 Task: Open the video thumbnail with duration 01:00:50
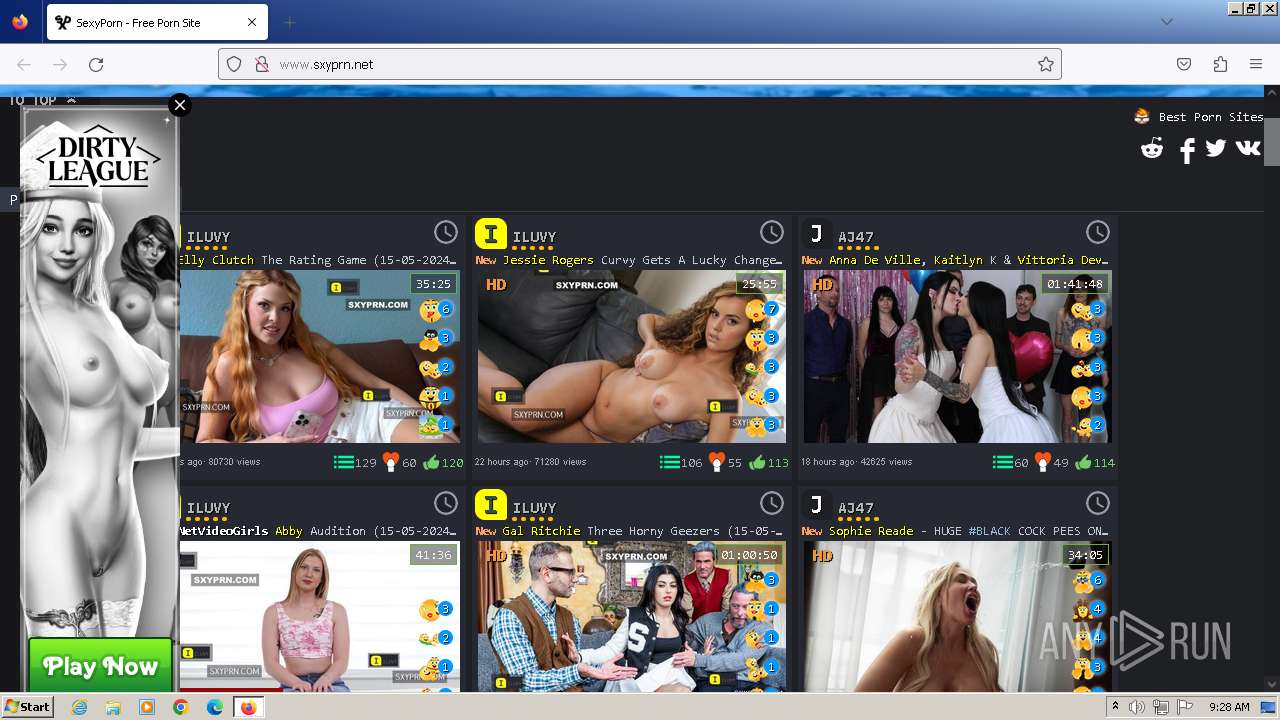pyautogui.click(x=631, y=616)
